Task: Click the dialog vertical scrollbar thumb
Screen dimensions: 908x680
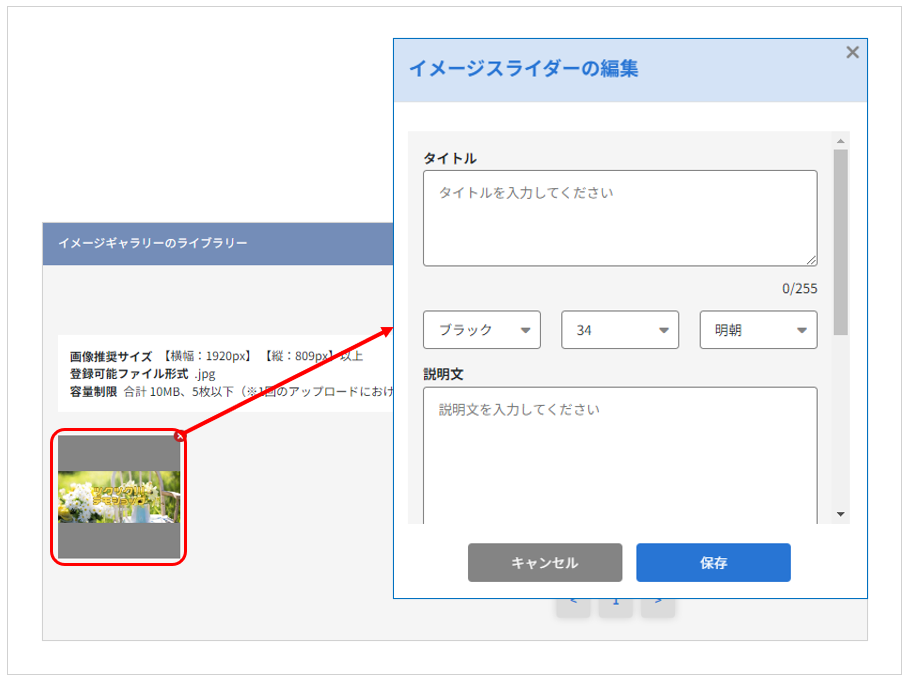Action: (840, 242)
